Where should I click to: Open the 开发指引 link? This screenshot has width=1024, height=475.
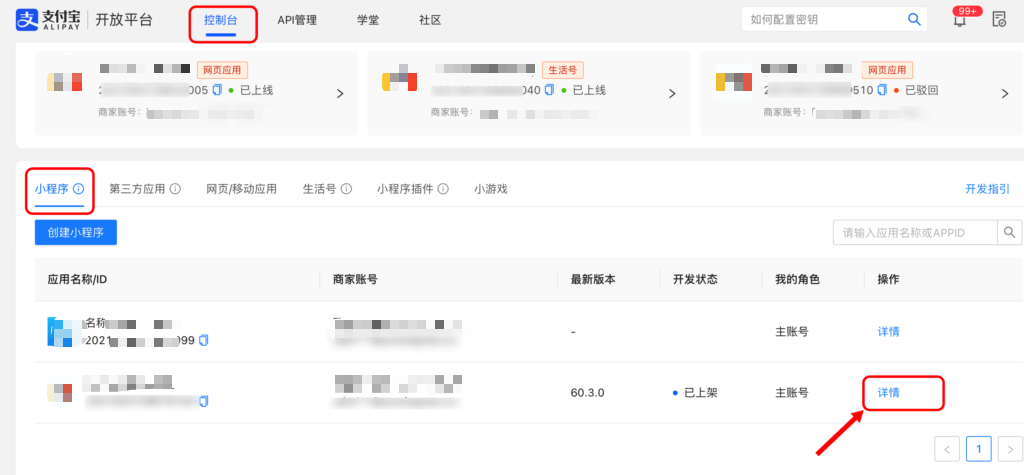[986, 189]
